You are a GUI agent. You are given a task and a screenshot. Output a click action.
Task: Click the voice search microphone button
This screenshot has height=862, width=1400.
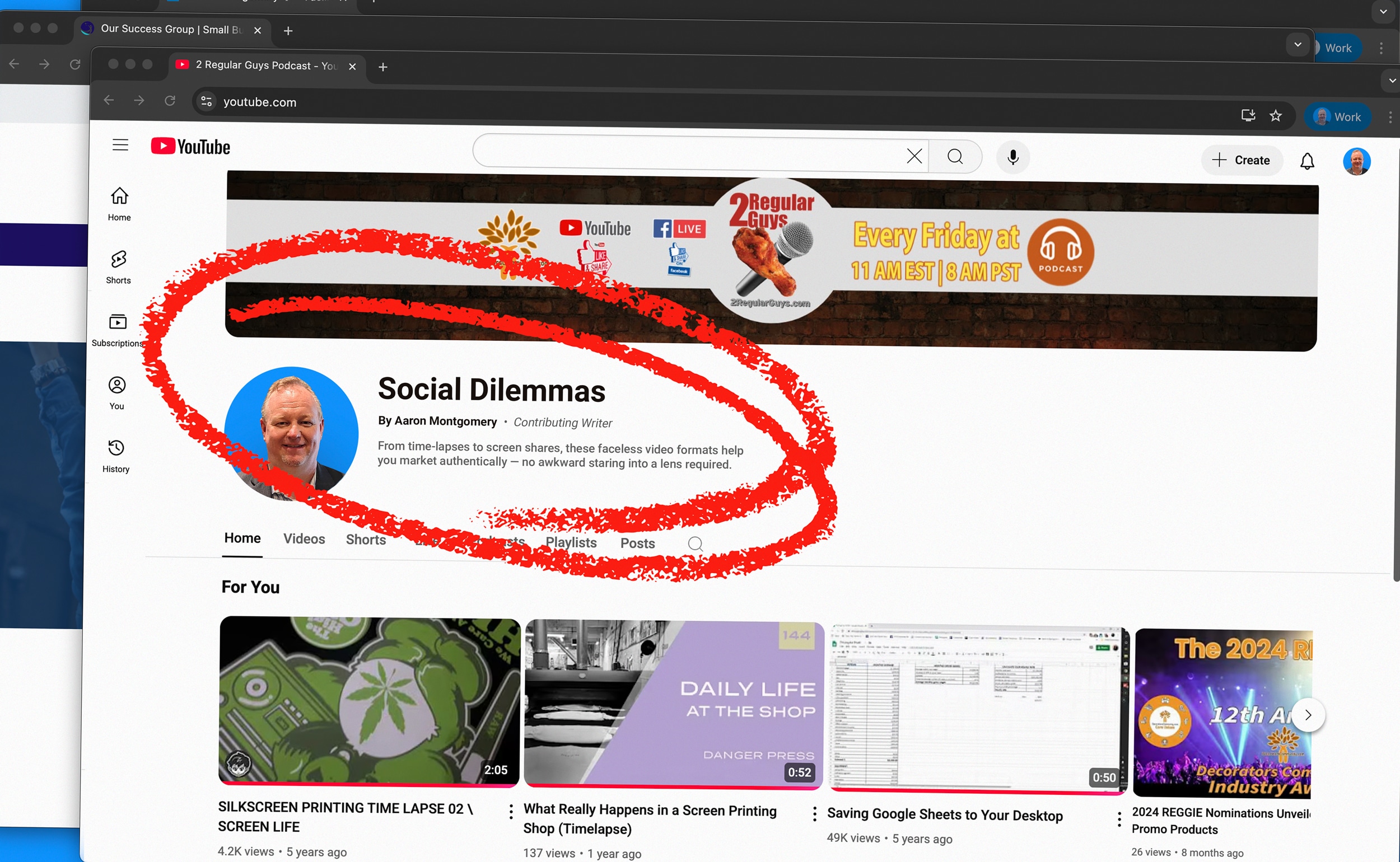tap(1013, 157)
